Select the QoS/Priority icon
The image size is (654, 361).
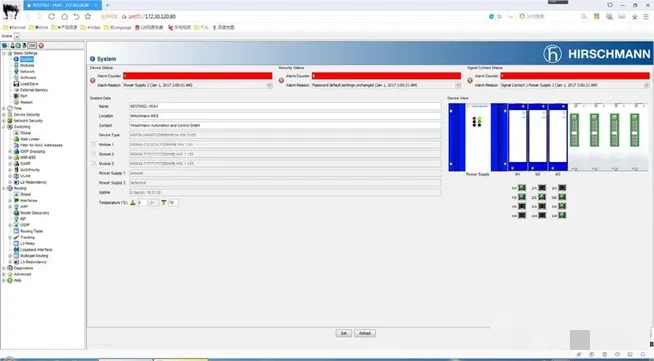coord(16,170)
